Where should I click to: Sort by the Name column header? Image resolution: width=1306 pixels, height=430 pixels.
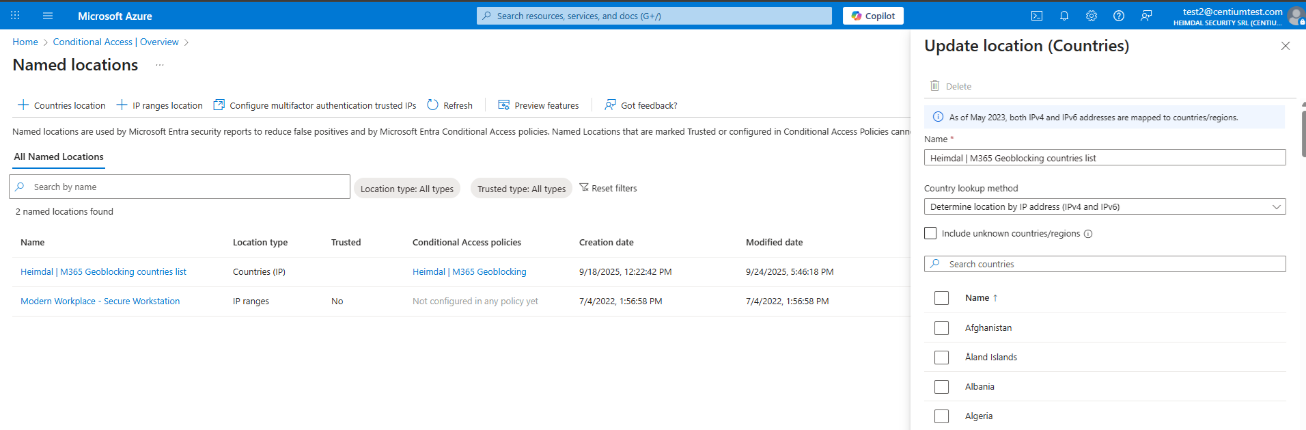[x=32, y=242]
